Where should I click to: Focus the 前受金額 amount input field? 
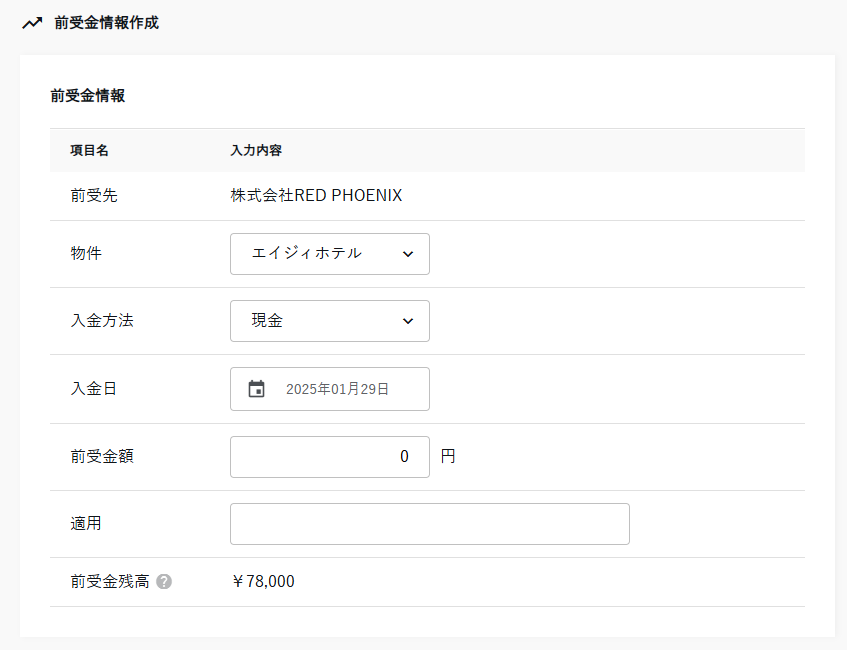coord(329,456)
